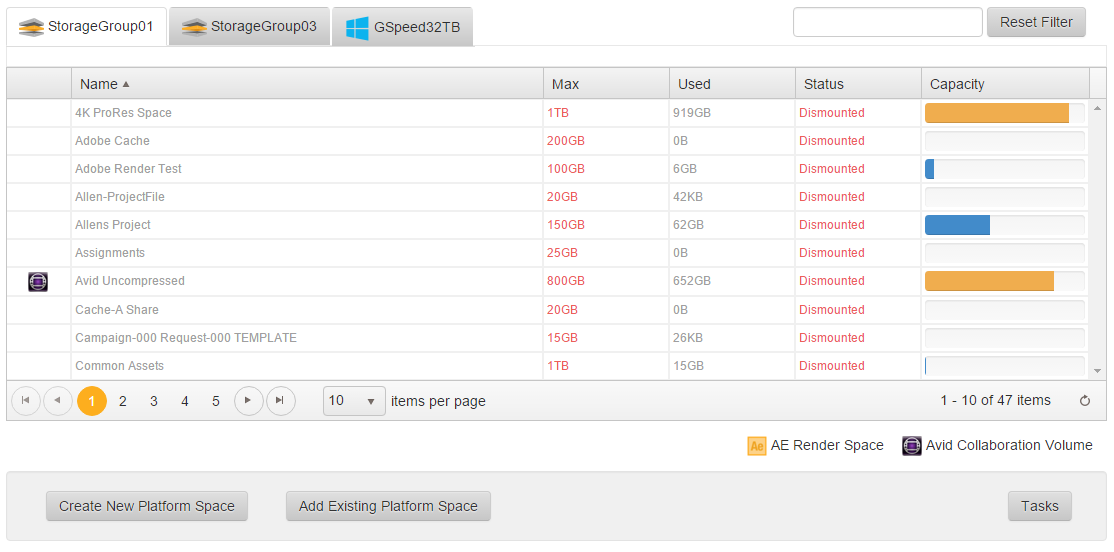
Task: Click the 919GB used value
Action: point(692,113)
